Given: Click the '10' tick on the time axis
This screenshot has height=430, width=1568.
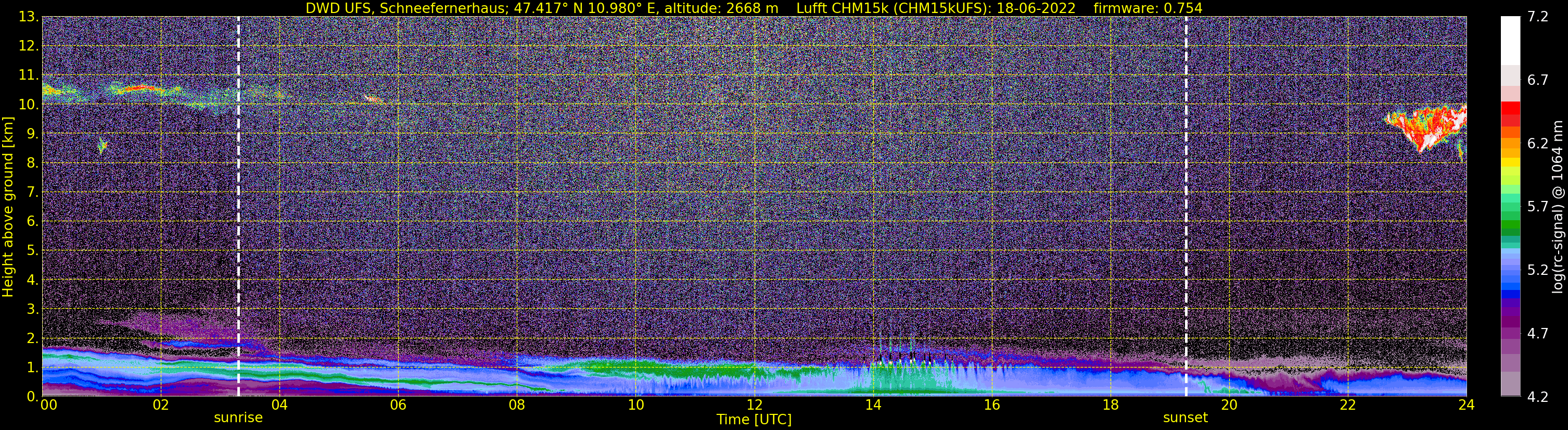Looking at the screenshot, I should pyautogui.click(x=635, y=405).
